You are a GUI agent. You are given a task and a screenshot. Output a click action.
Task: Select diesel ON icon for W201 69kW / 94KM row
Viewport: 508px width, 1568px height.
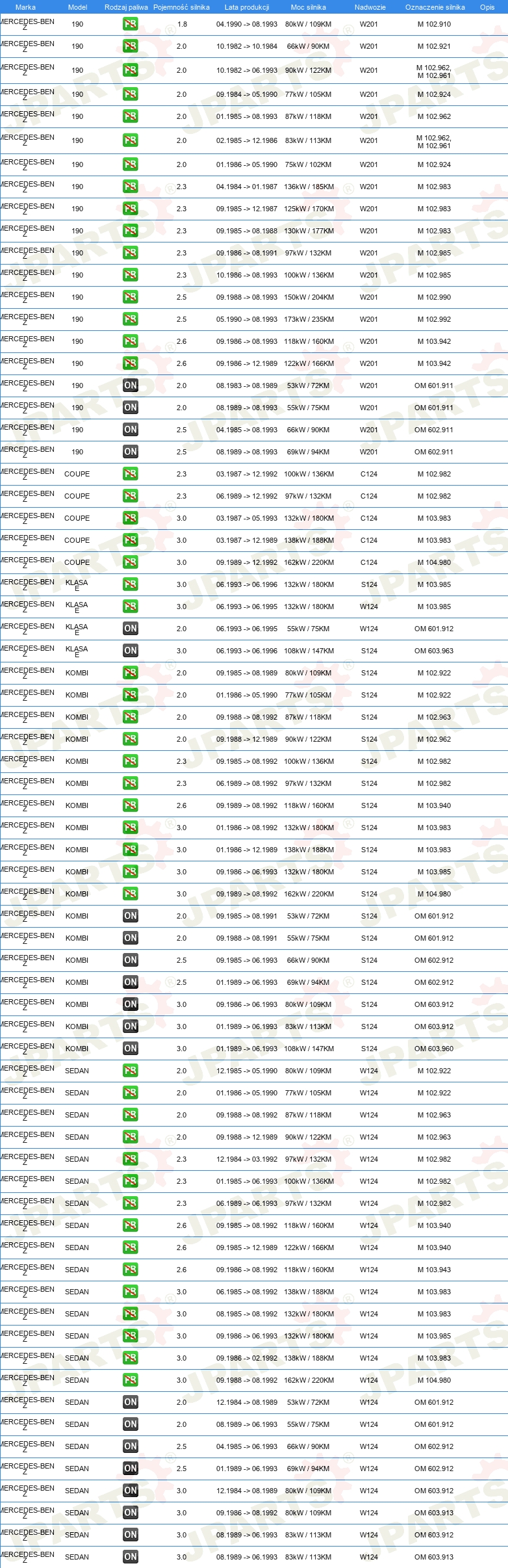131,452
